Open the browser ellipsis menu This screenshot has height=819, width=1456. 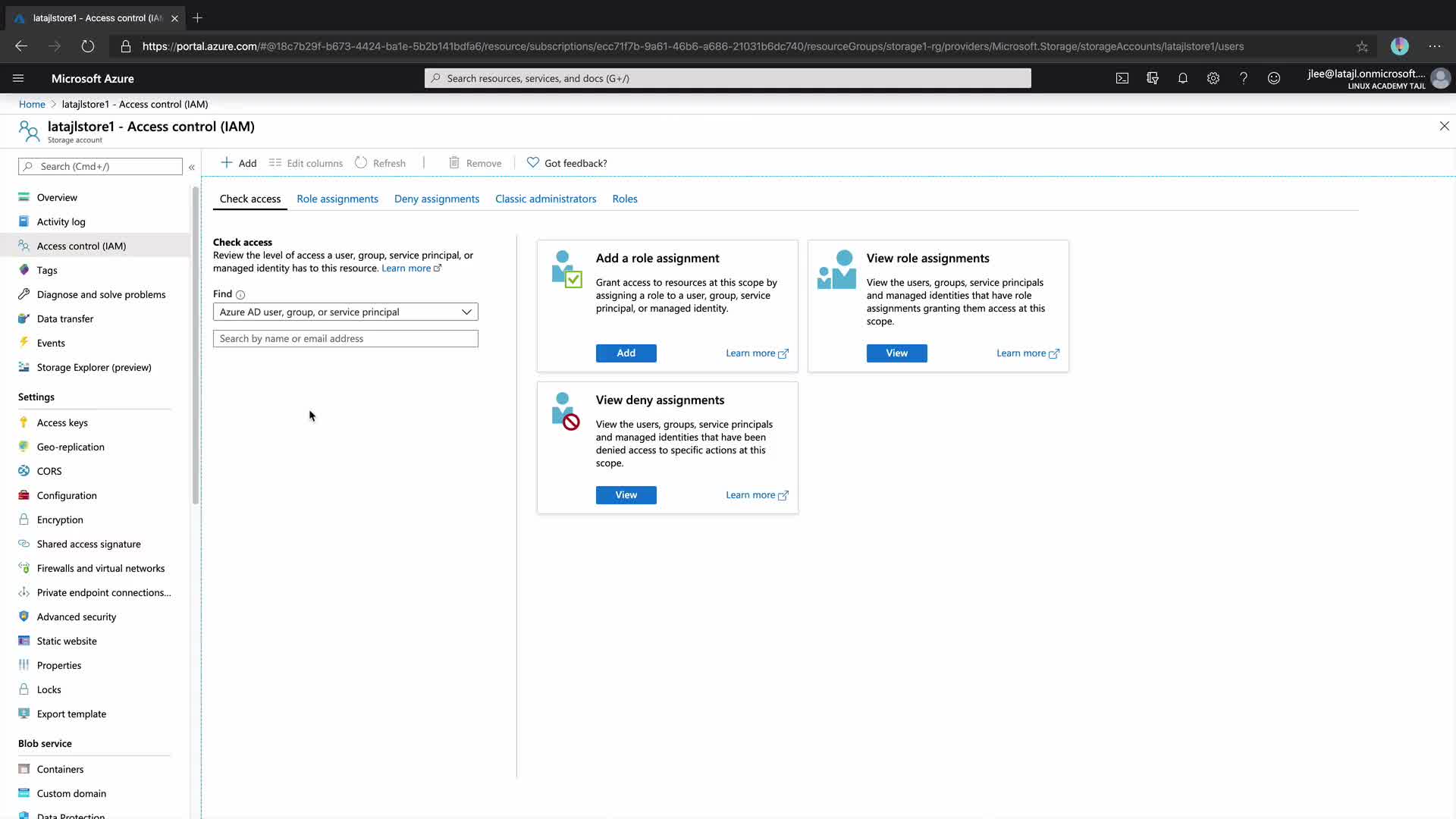(x=1434, y=46)
